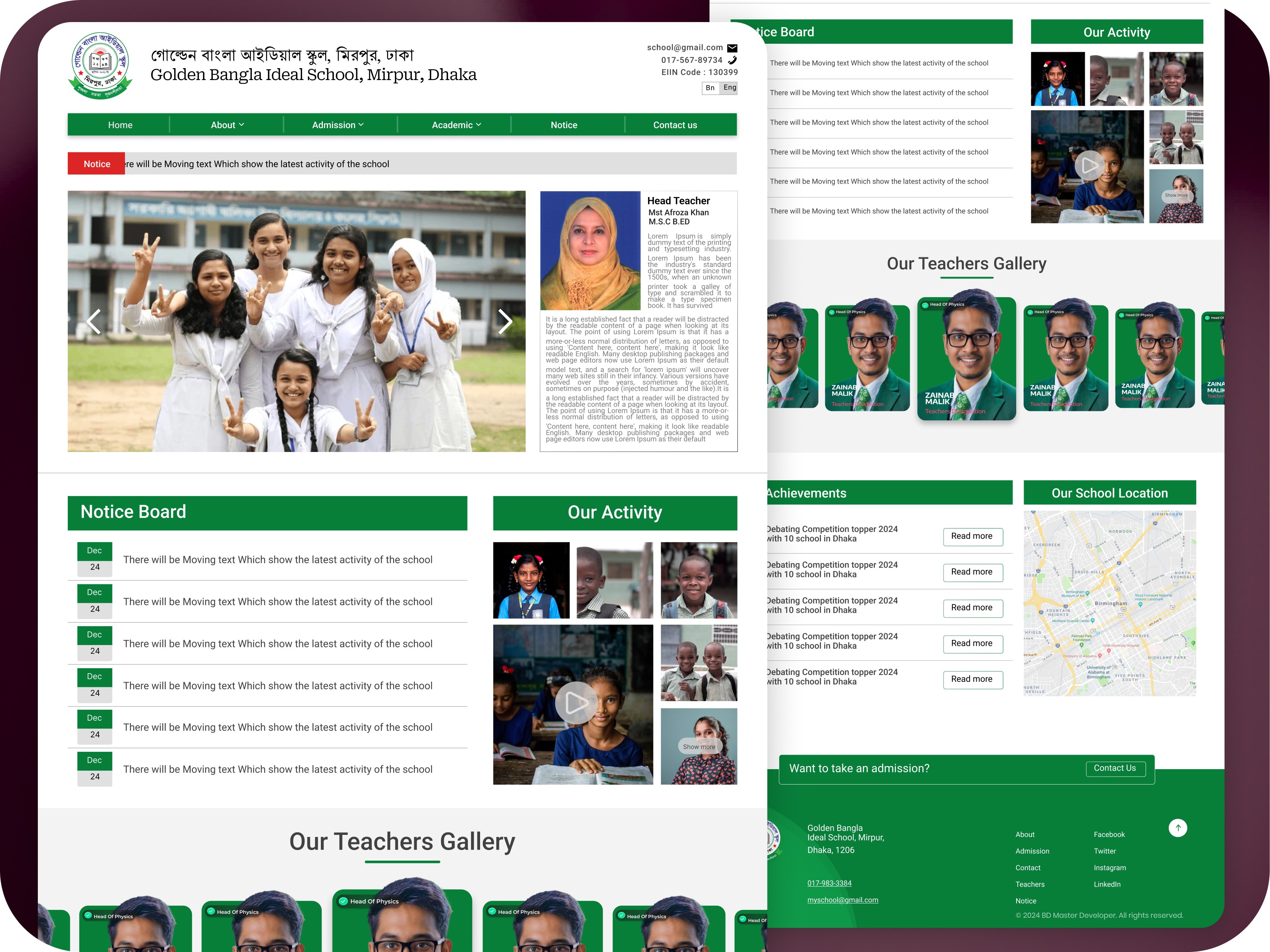Click the email envelope icon

[732, 48]
